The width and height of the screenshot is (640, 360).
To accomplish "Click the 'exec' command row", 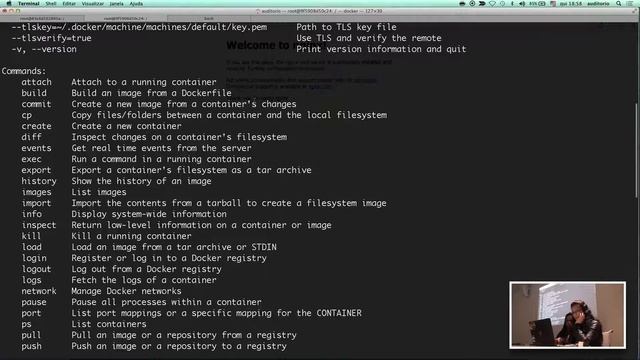I will 136,159.
